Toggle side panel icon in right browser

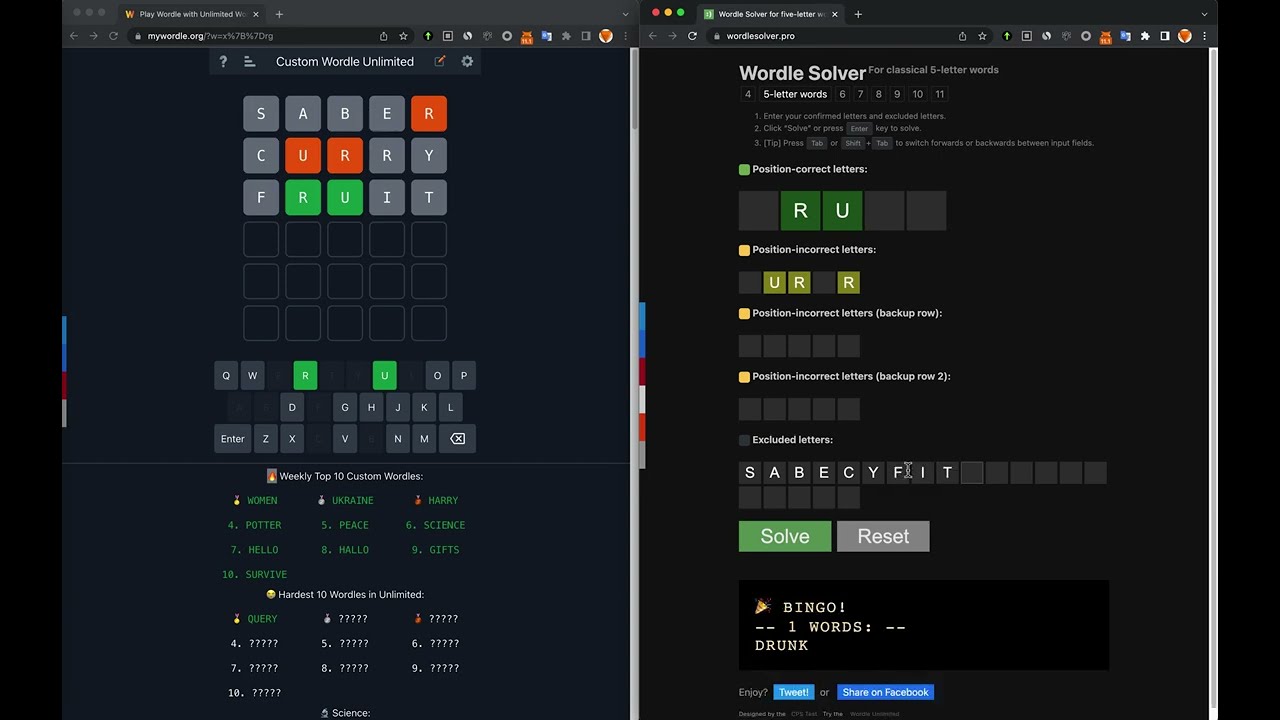point(1165,36)
